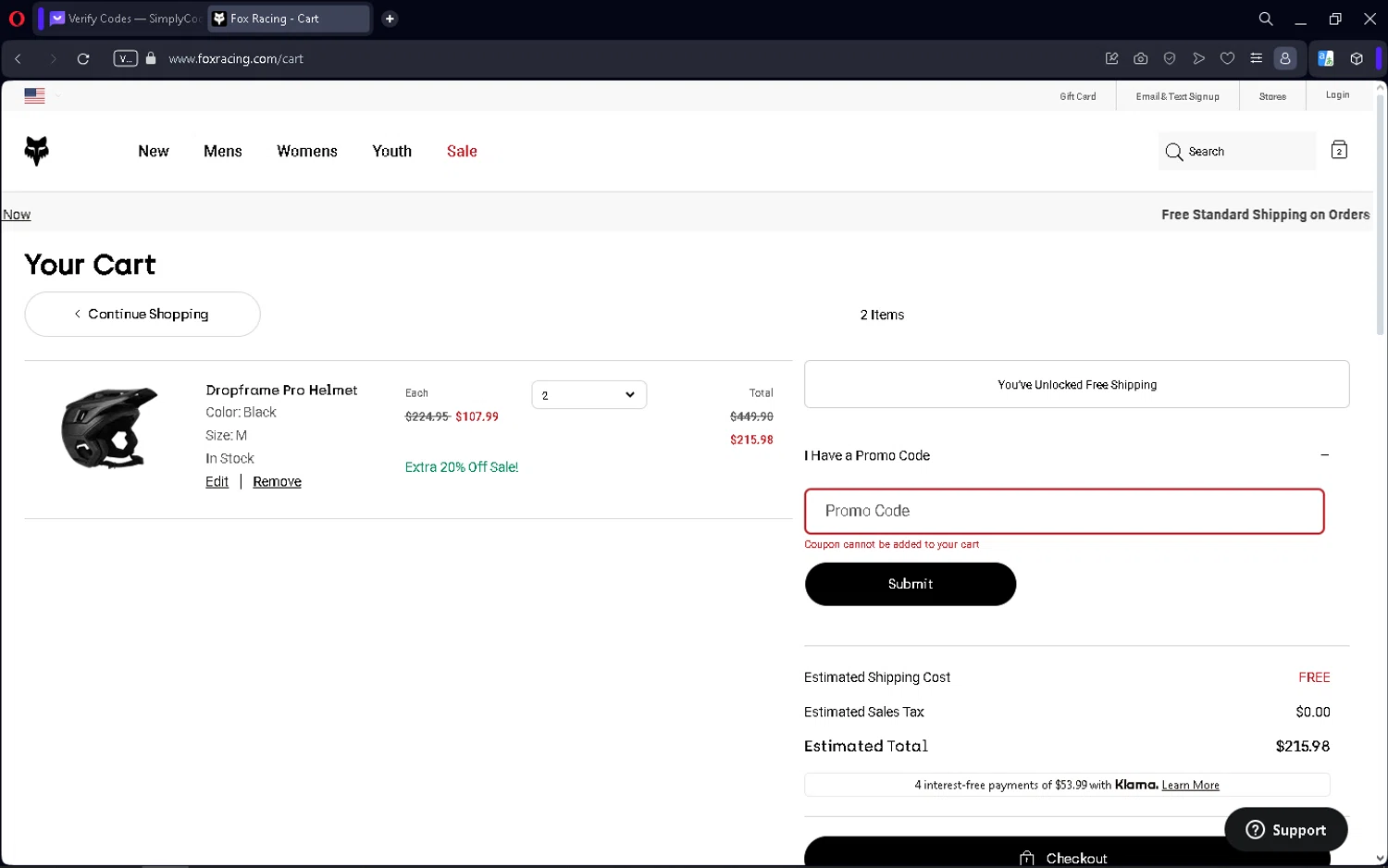Click the FREE shipping cost value
This screenshot has width=1388, height=868.
(1314, 677)
